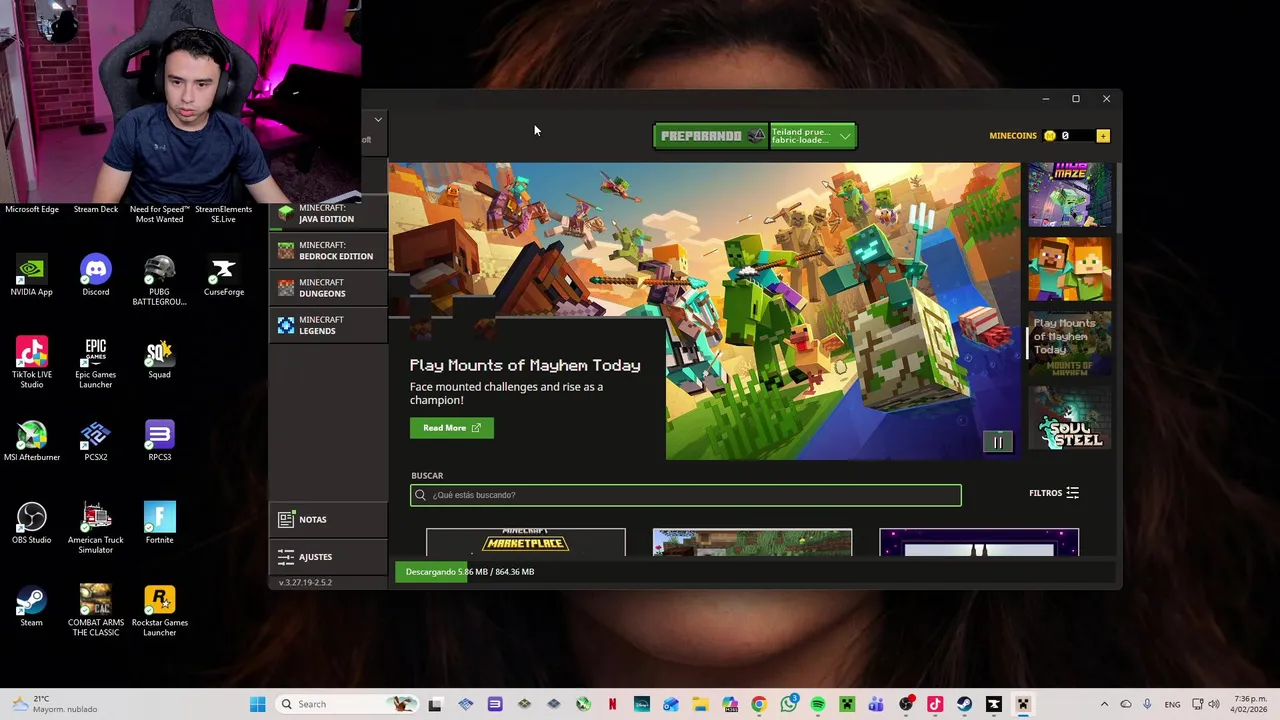The image size is (1280, 720).
Task: Select Combat Arms The Classic icon
Action: coord(96,611)
